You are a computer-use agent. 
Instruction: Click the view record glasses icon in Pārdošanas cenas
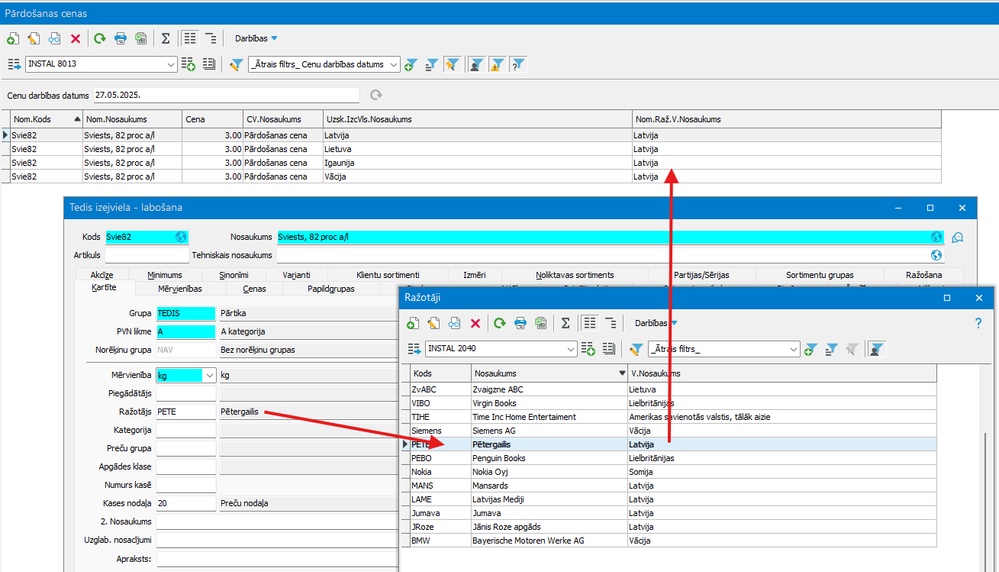point(55,39)
